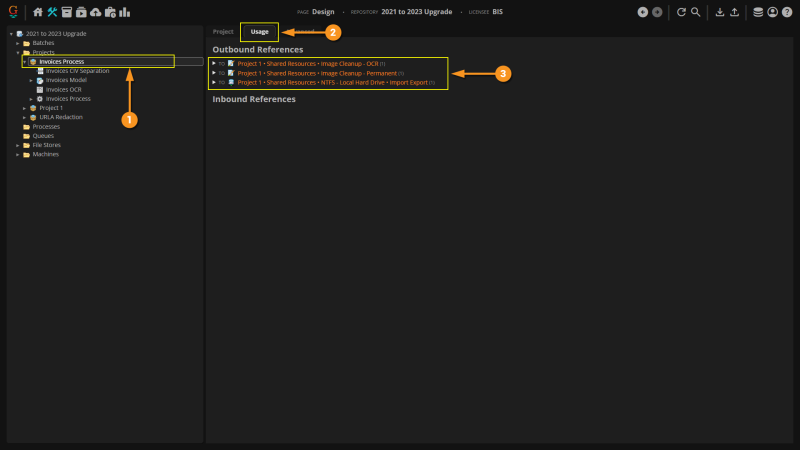800x450 pixels.
Task: Click the download icon in the header
Action: coord(720,12)
